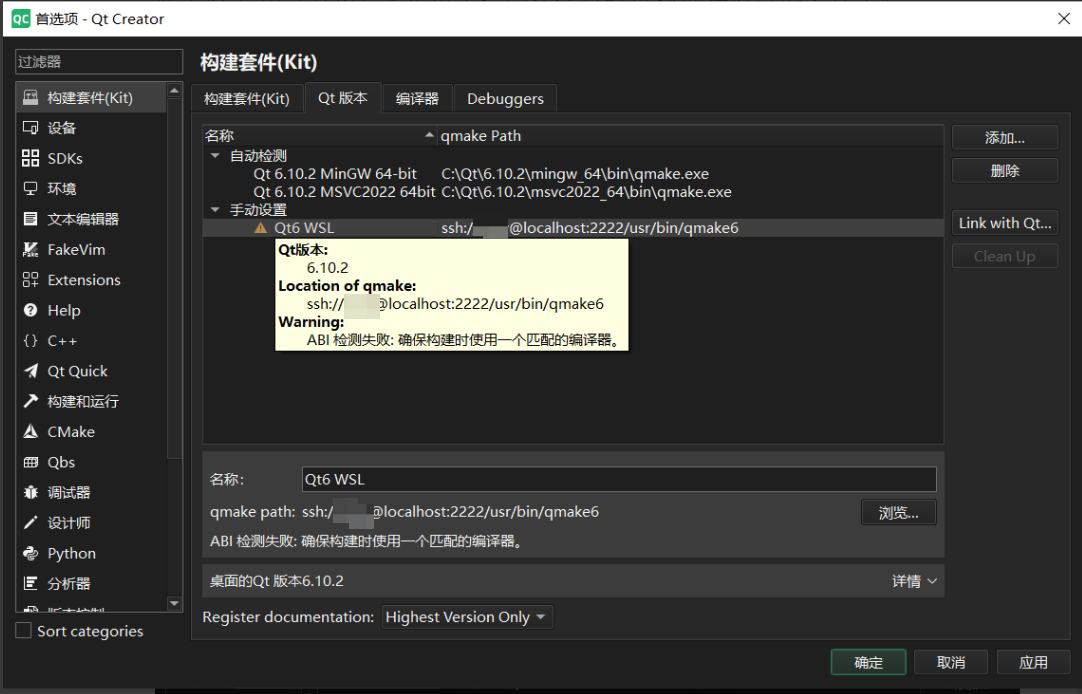Click the mingw_64 qmake.exe path cell
Screen dimensions: 1082x694
coord(575,174)
